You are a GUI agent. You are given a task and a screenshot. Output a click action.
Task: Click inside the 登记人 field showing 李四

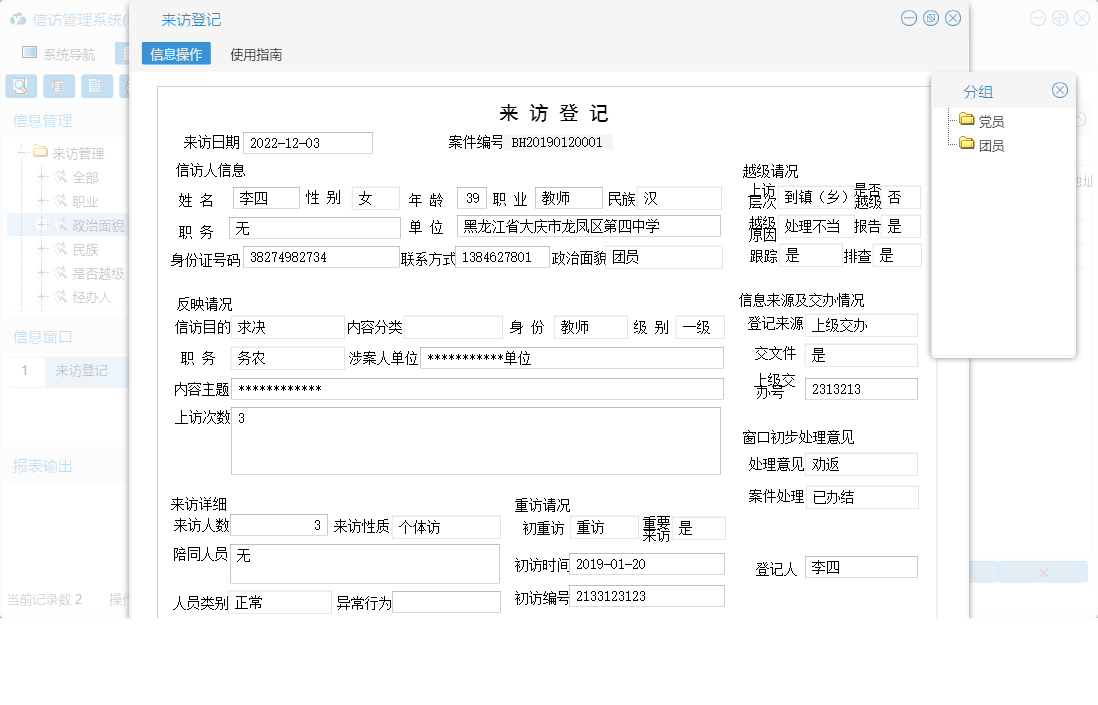861,566
